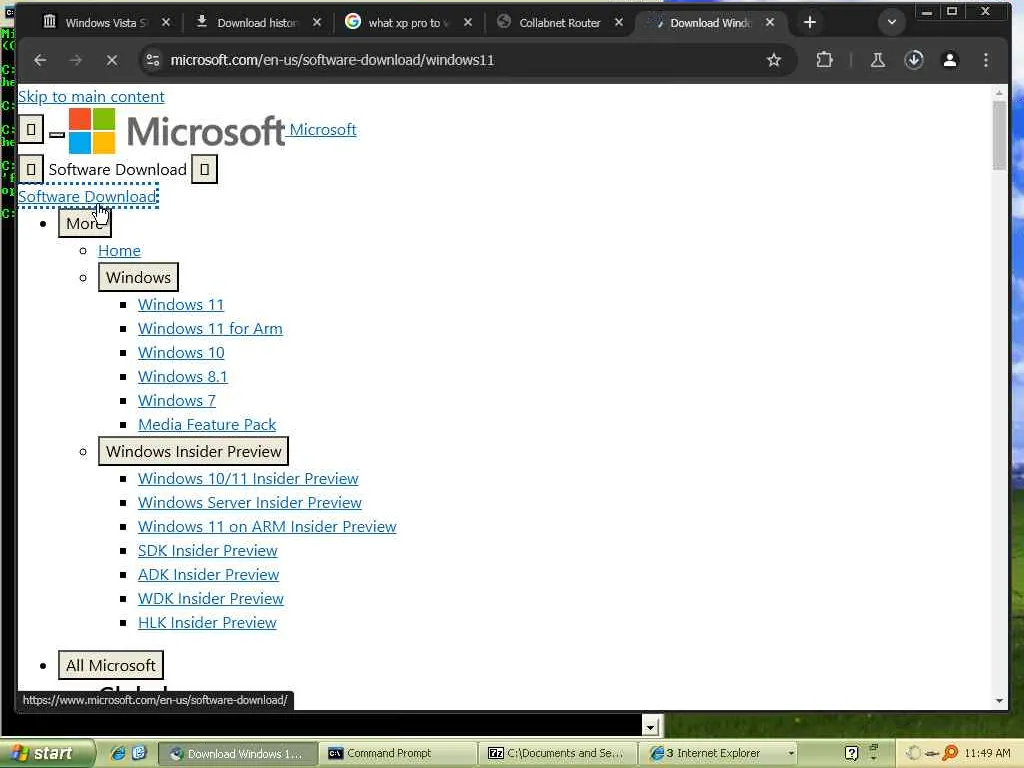Click the square button left of Microsoft logo
This screenshot has width=1024, height=768.
tap(31, 129)
